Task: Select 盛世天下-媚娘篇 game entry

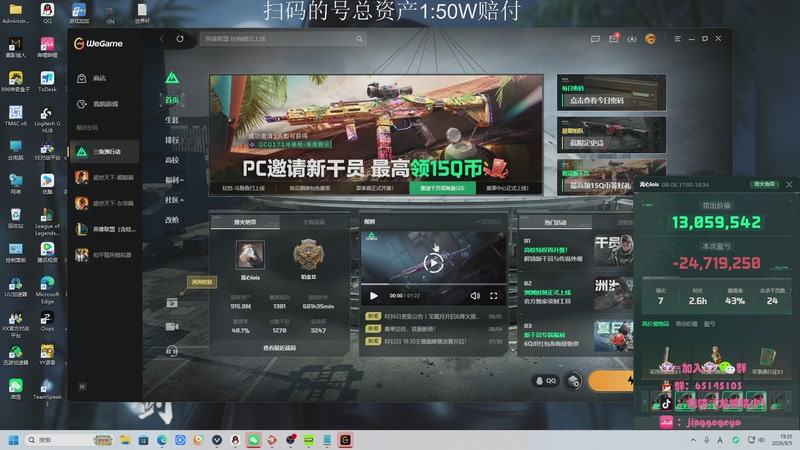Action: [105, 178]
